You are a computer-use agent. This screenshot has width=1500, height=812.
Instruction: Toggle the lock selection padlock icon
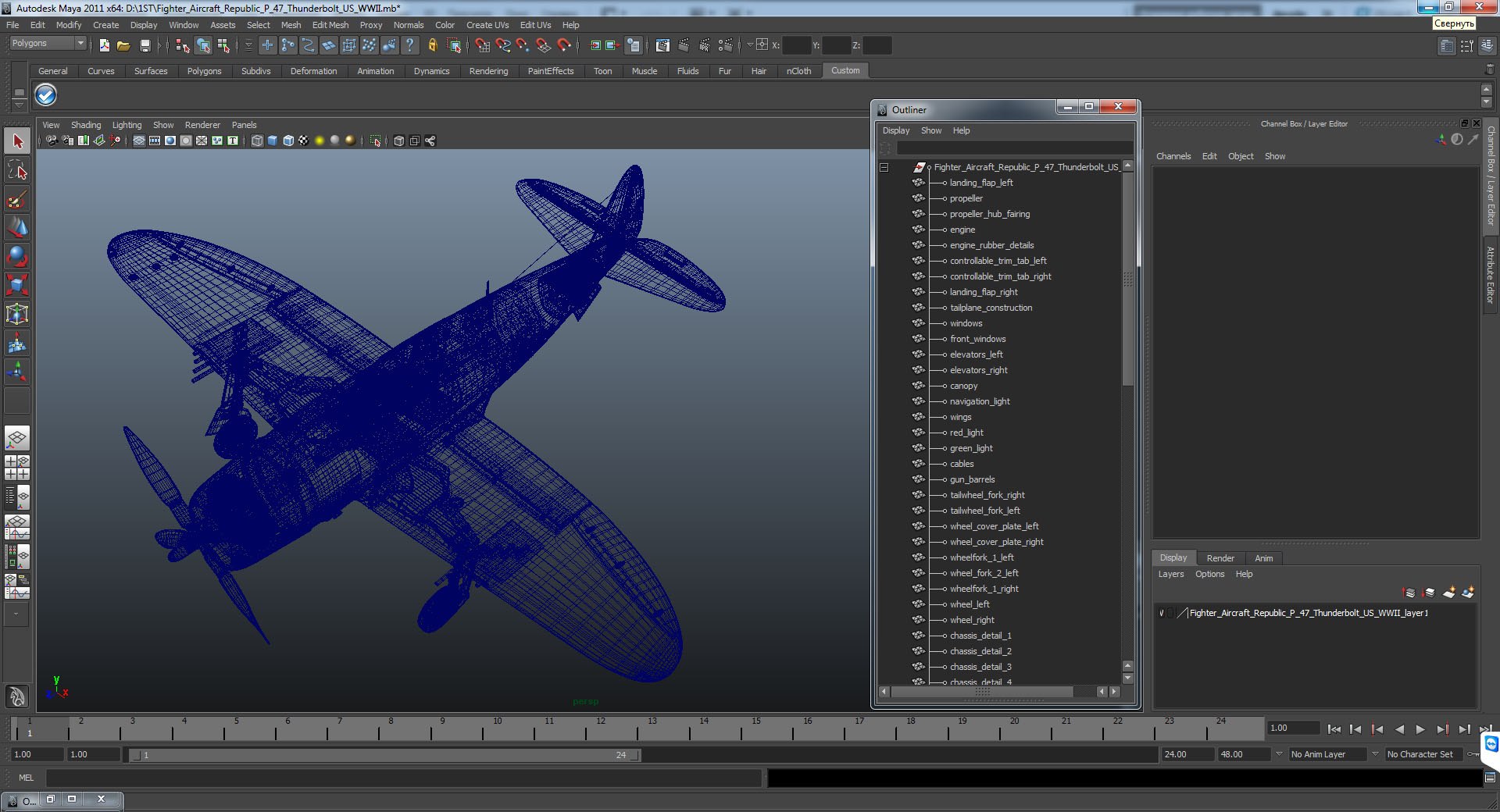coord(432,46)
